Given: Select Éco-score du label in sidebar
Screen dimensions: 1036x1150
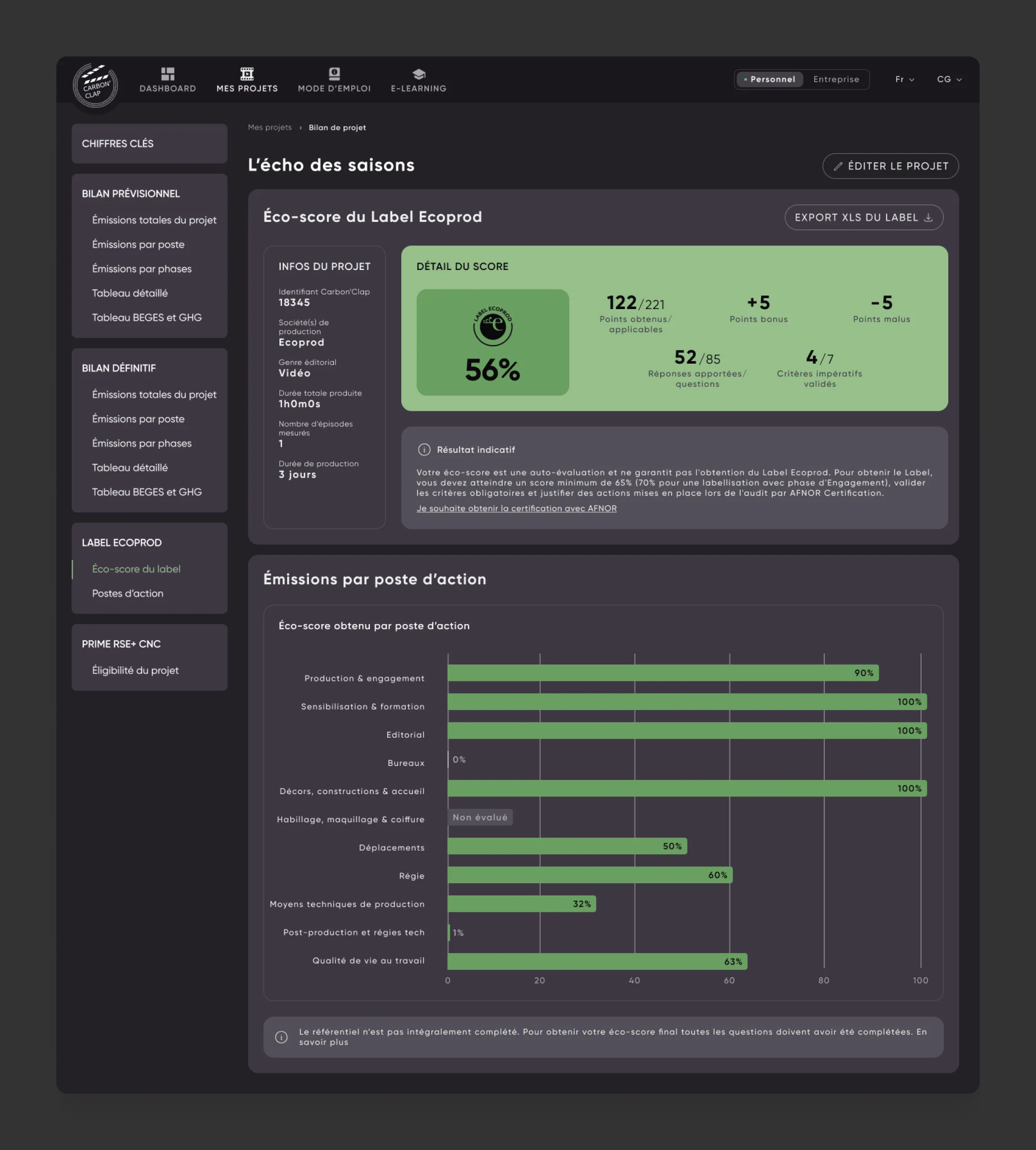Looking at the screenshot, I should tap(136, 569).
